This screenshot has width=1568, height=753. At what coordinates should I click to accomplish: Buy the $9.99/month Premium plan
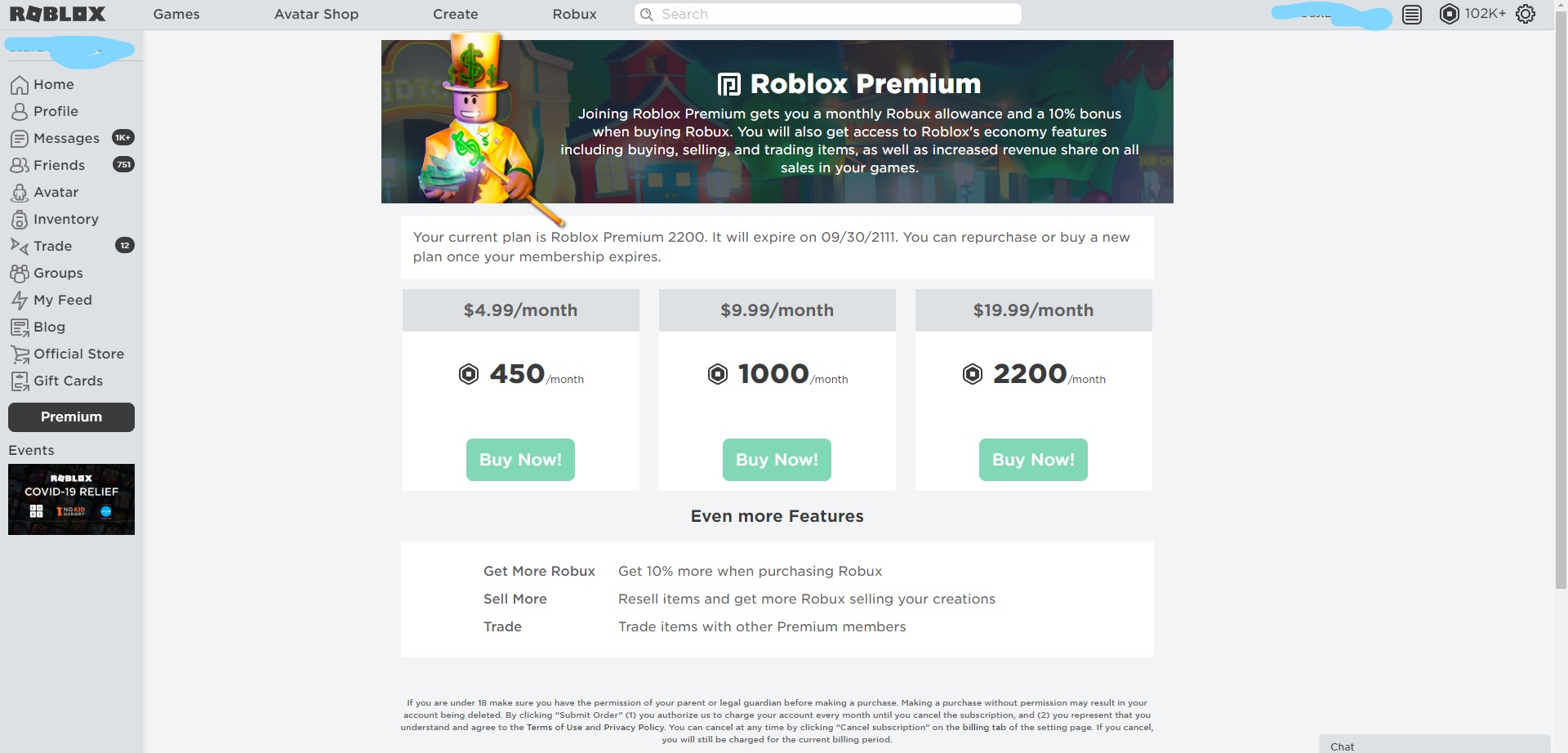pyautogui.click(x=777, y=459)
